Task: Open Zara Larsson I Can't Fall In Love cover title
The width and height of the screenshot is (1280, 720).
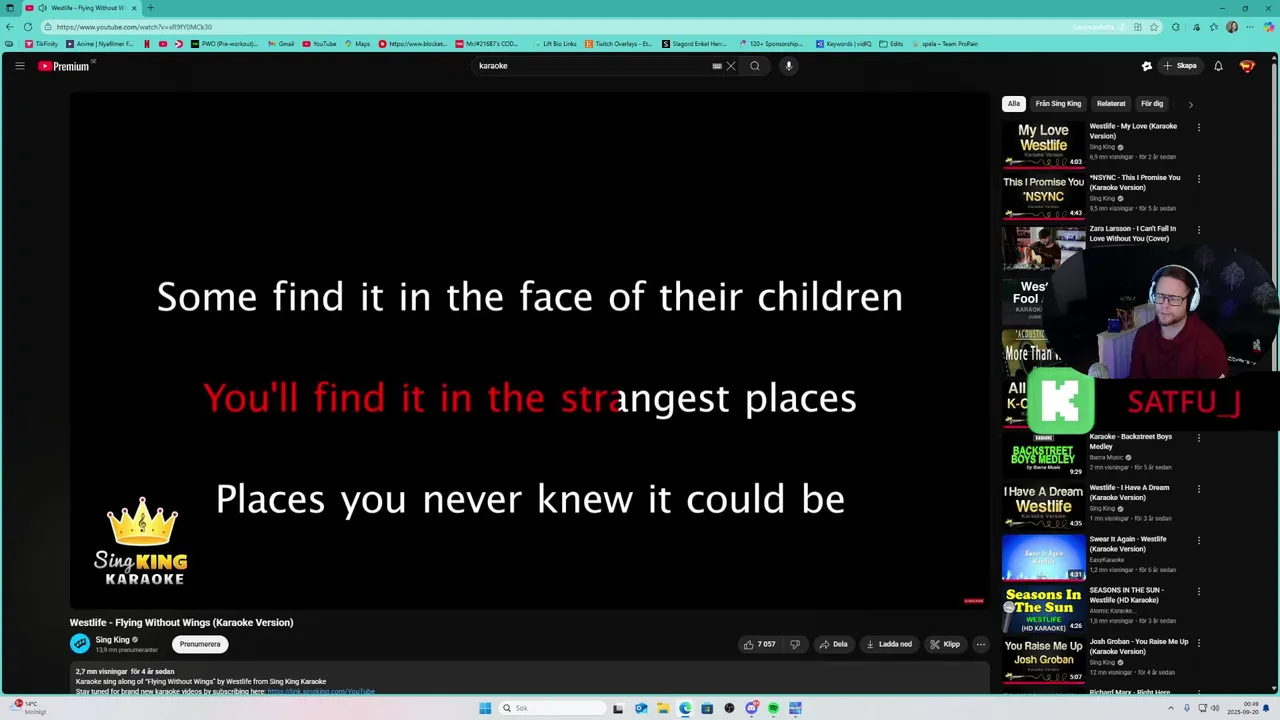Action: 1132,233
